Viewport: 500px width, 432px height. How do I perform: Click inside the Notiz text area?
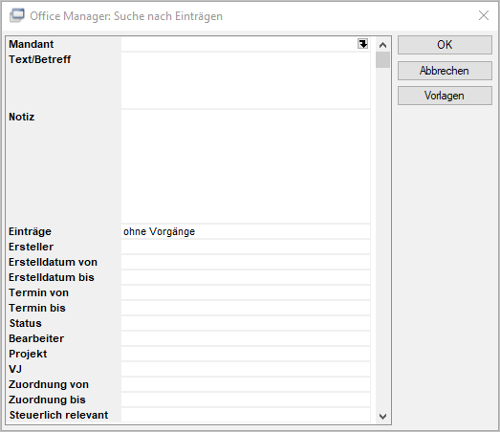246,166
